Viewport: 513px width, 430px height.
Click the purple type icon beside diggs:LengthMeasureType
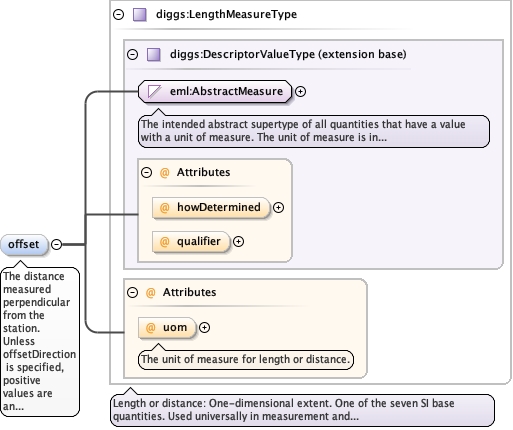tap(140, 15)
